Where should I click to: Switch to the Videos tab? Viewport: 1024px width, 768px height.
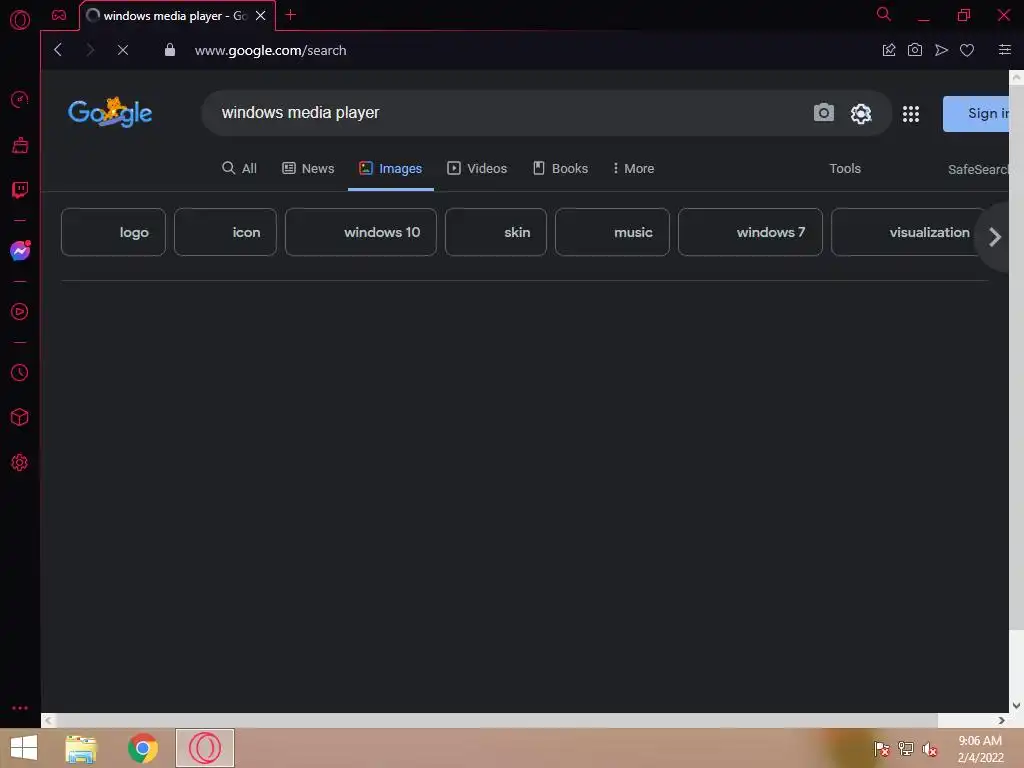pyautogui.click(x=477, y=168)
